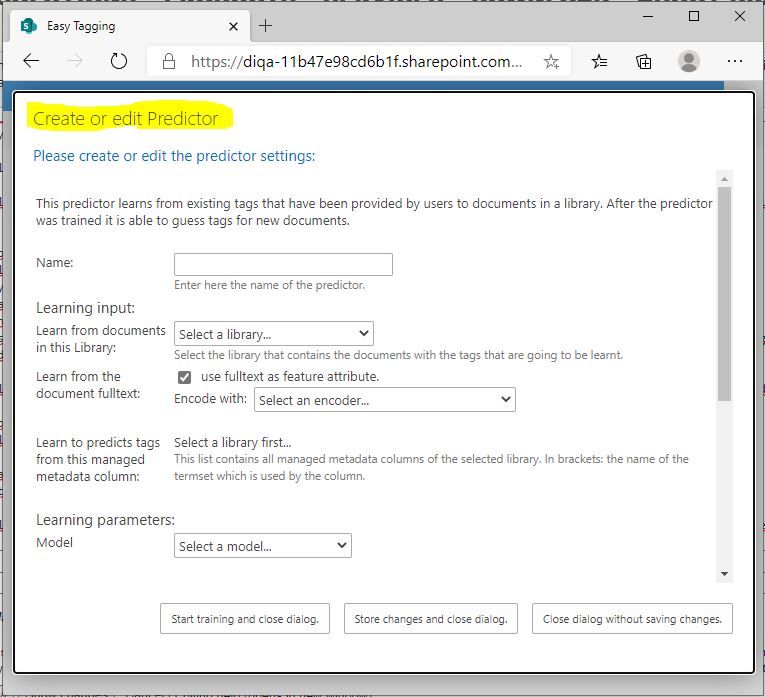Open browser Settings and more menu
The image size is (765, 697).
click(735, 61)
